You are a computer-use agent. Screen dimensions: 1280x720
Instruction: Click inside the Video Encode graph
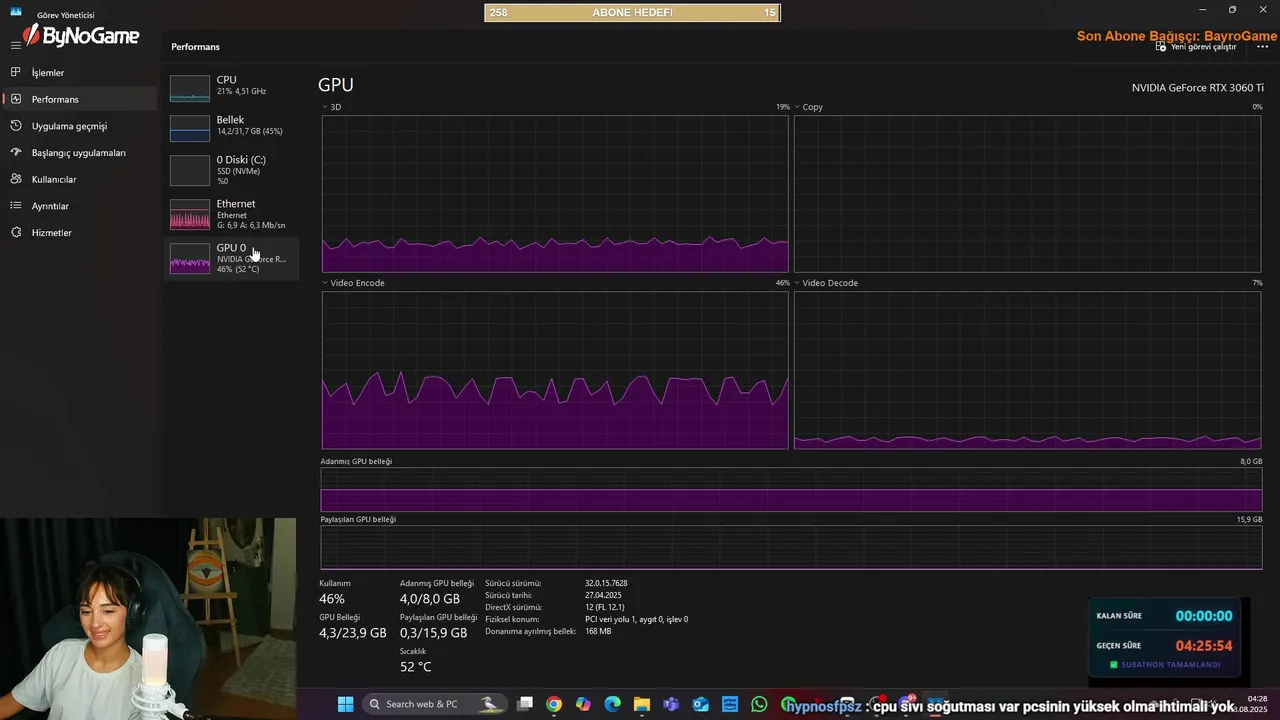pos(555,370)
